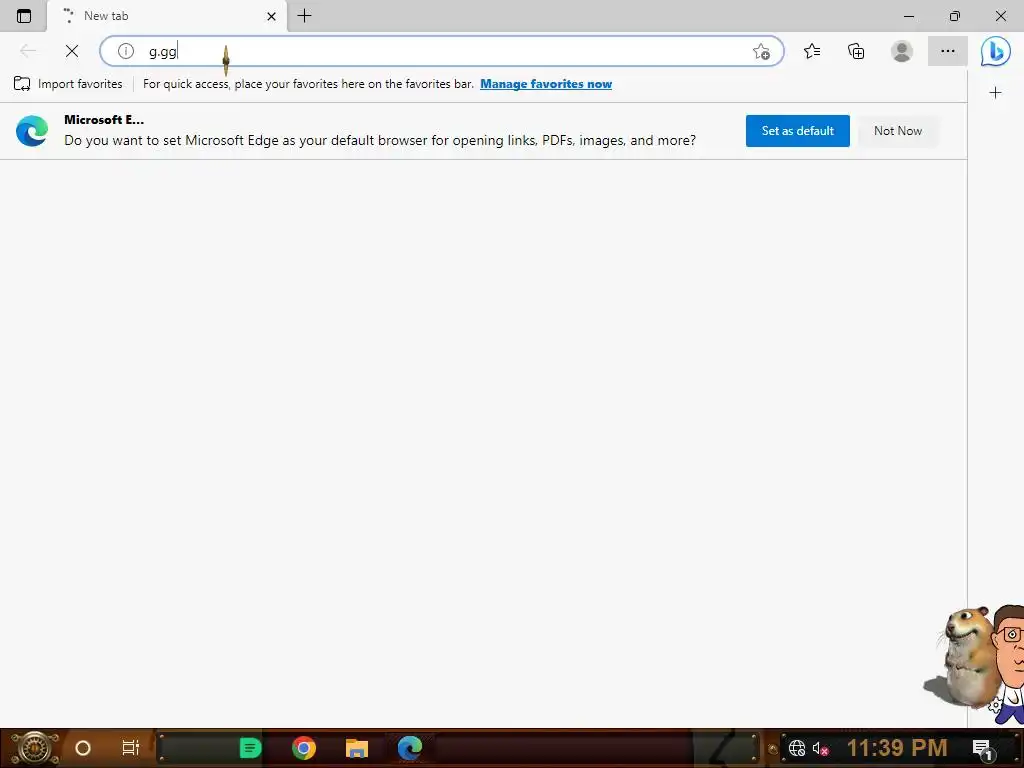The image size is (1024, 768).
Task: Open File Explorer from taskbar
Action: [357, 748]
